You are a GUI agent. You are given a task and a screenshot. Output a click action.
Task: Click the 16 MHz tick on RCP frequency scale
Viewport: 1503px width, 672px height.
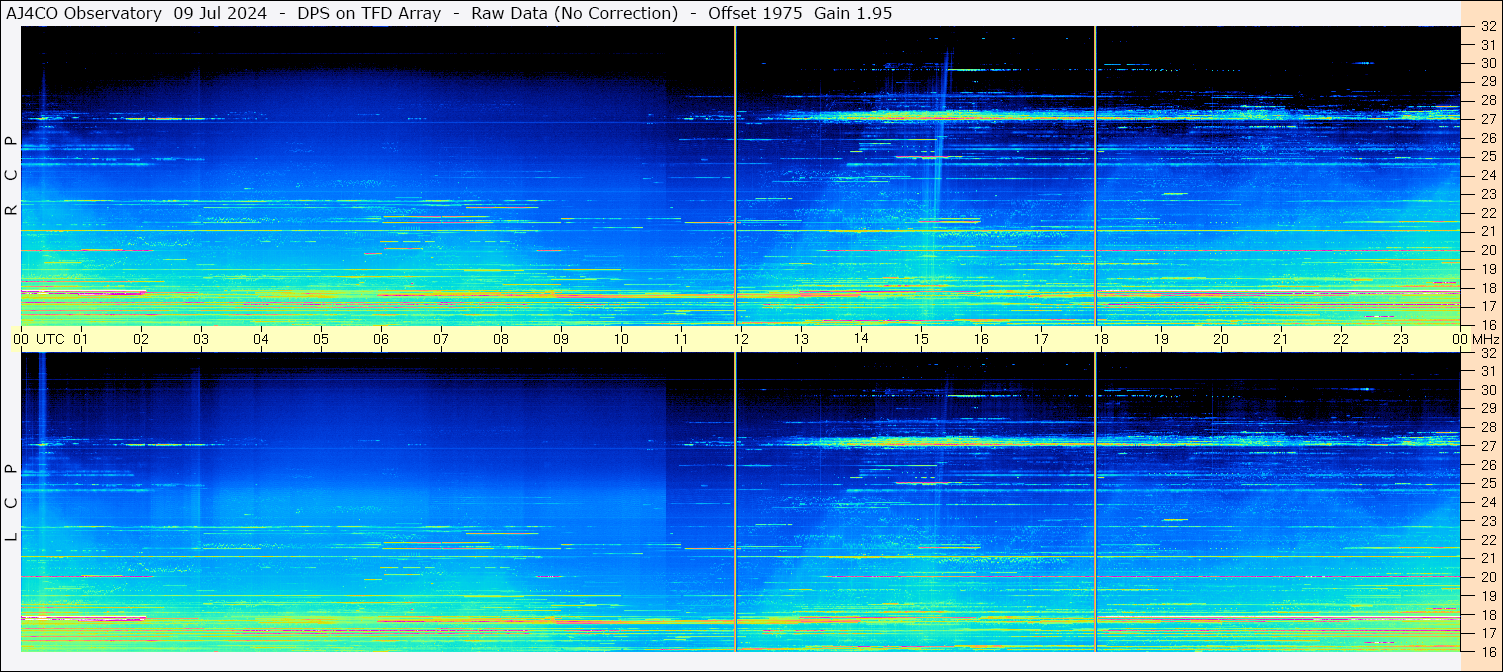(x=1488, y=325)
